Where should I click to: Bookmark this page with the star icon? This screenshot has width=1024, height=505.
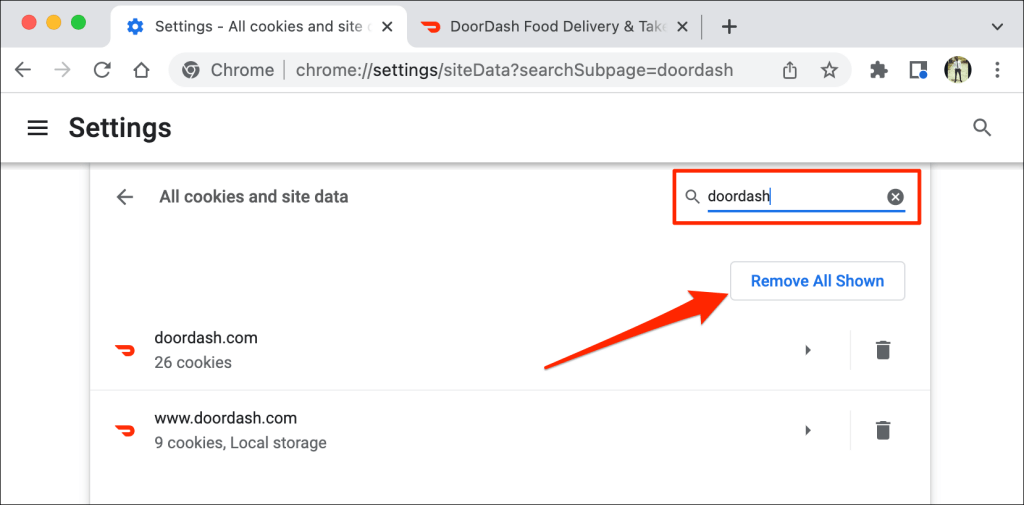(829, 70)
